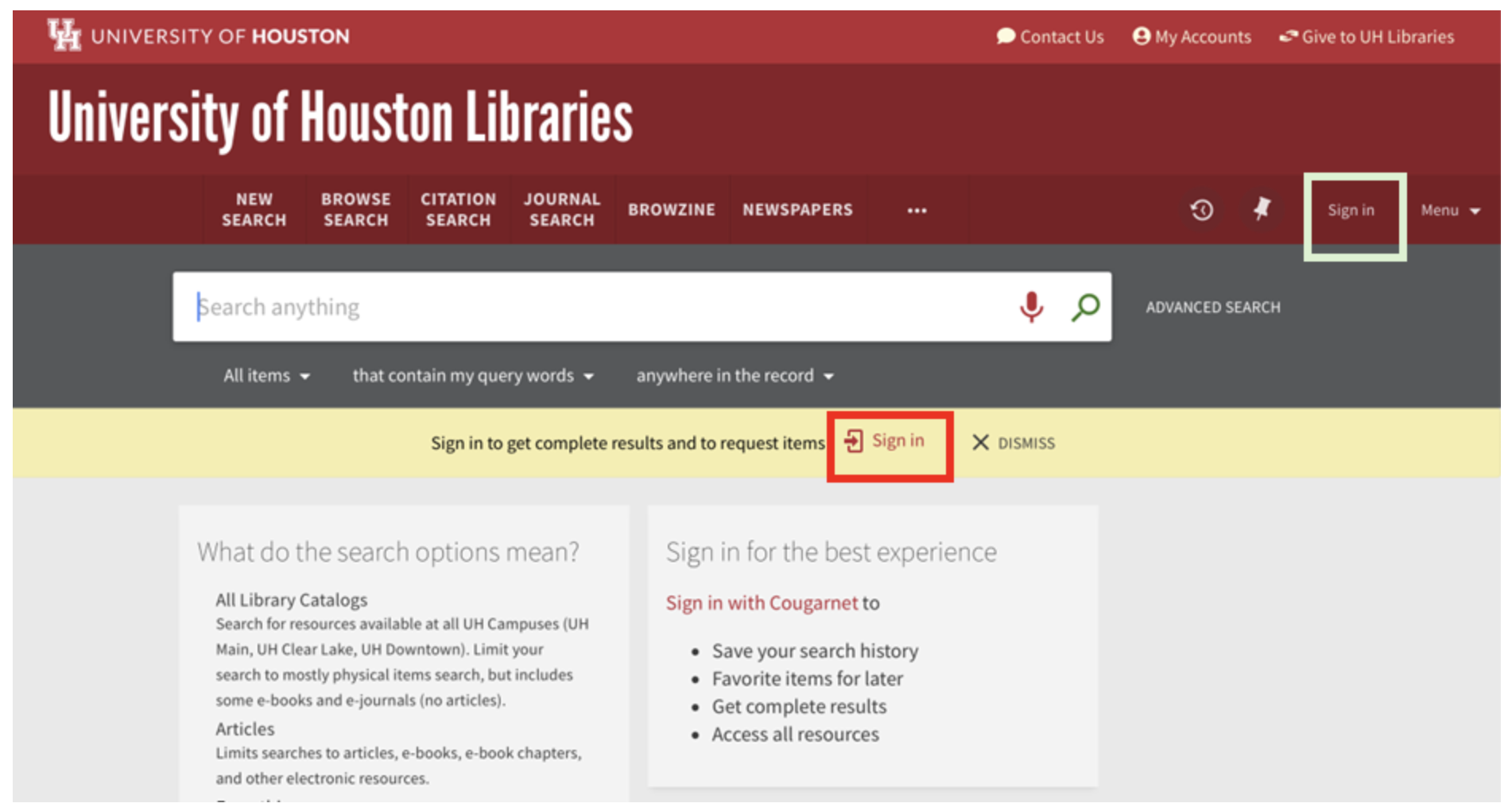
Task: Open the search history clock icon
Action: (x=1201, y=210)
